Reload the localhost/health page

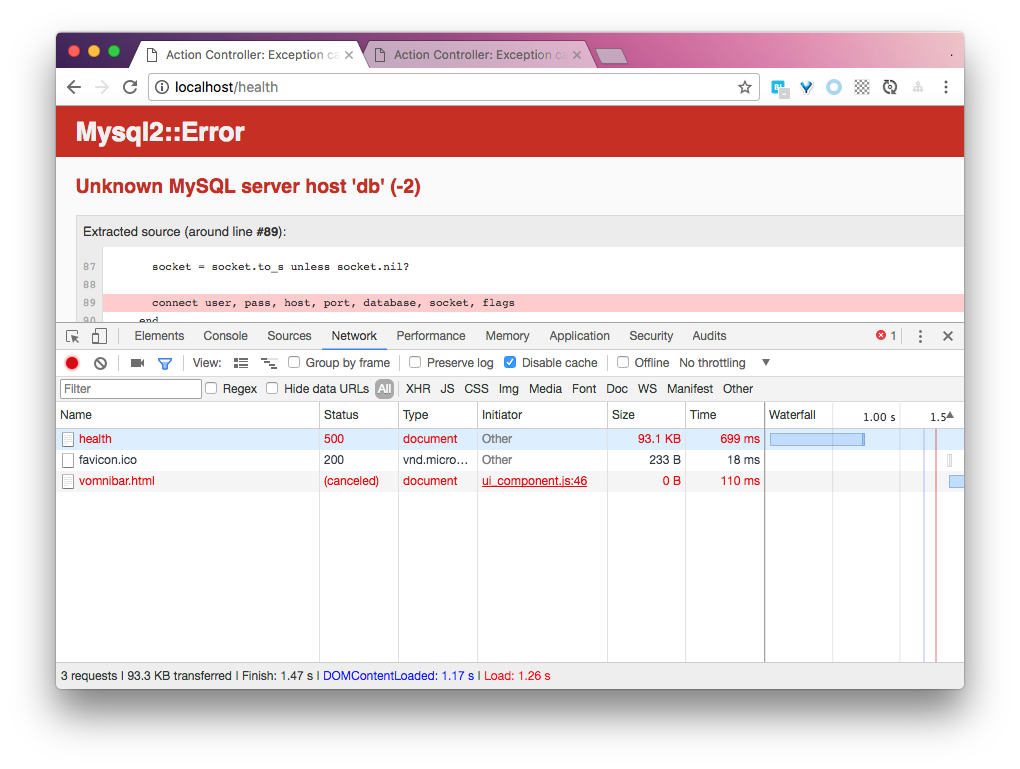click(130, 87)
